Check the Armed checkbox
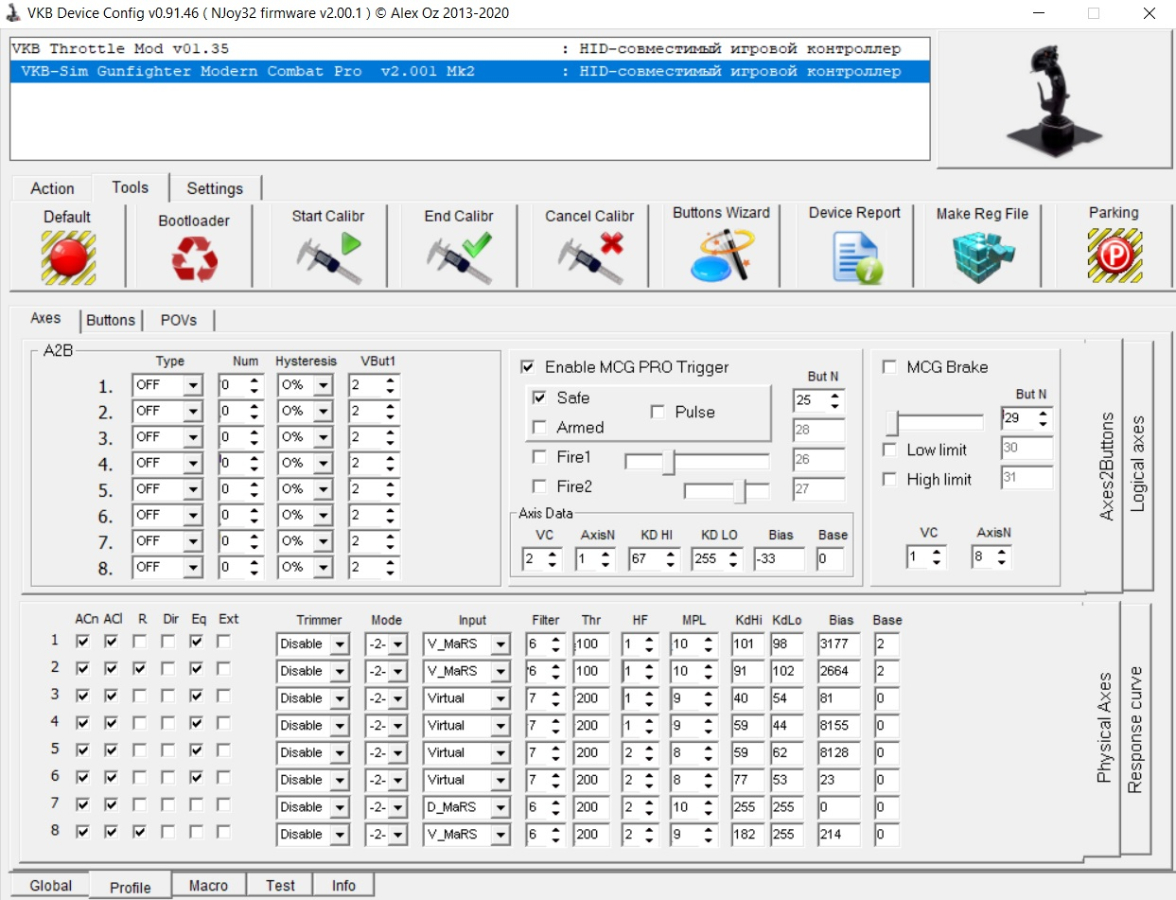This screenshot has height=900, width=1176. tap(539, 427)
